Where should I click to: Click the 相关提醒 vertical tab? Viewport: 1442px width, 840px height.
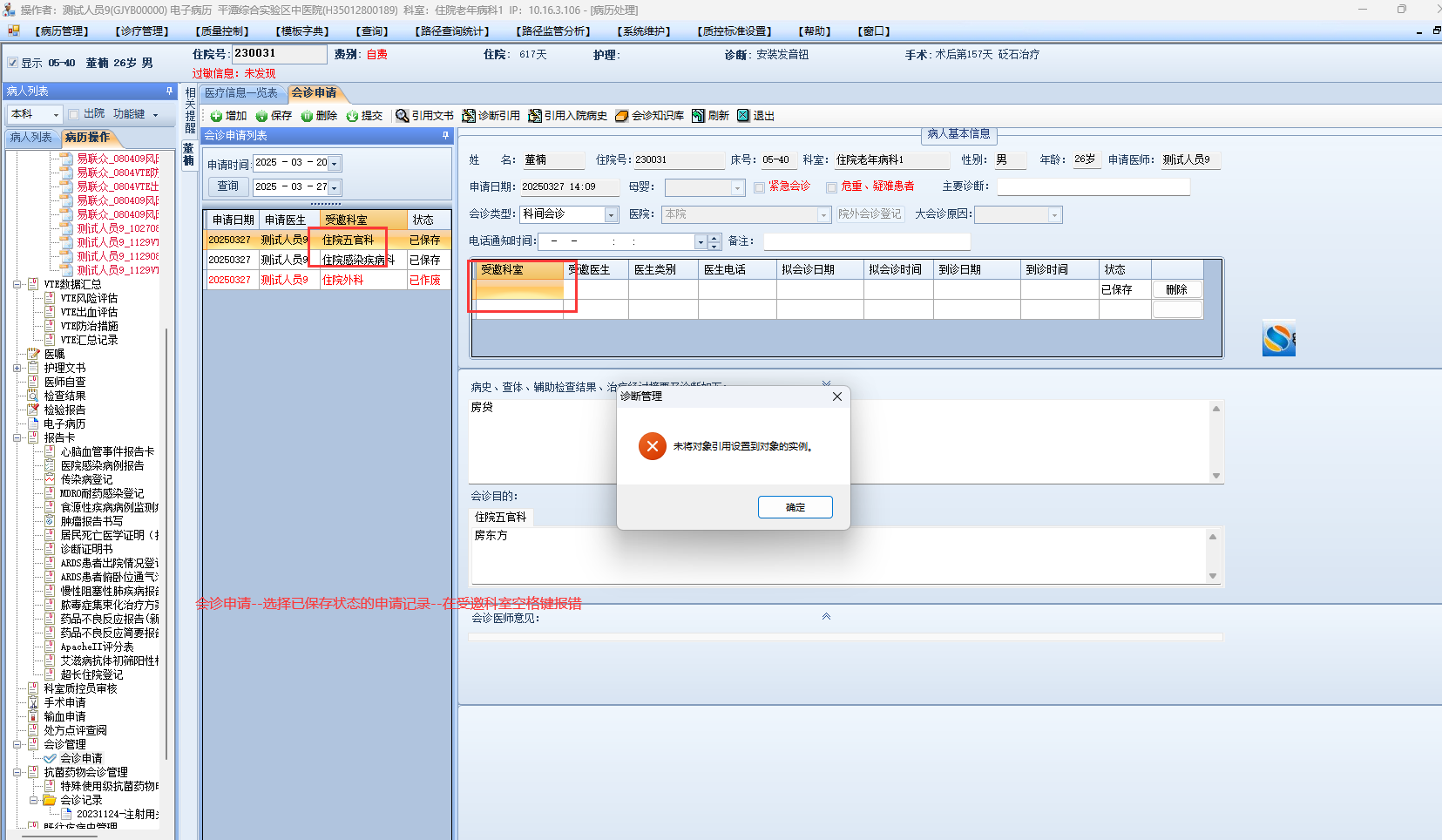coord(191,110)
